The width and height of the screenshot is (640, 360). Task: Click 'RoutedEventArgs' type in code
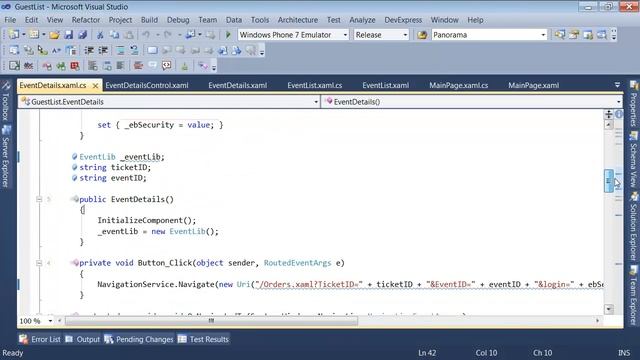[298, 263]
